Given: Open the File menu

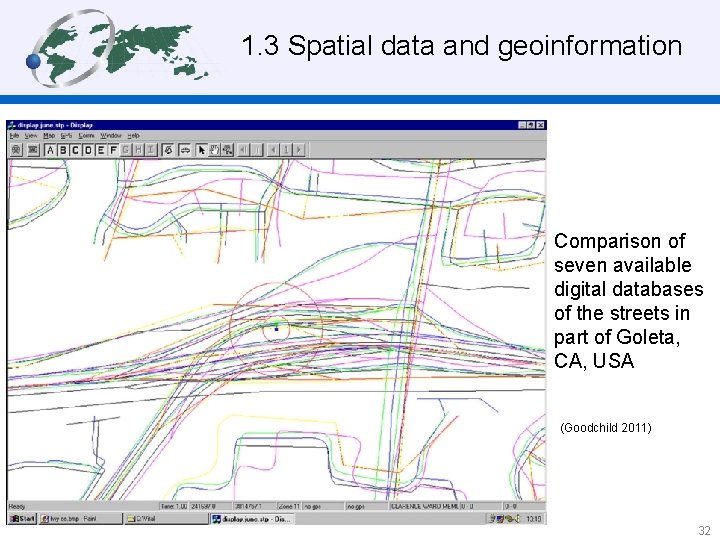Looking at the screenshot, I should coord(14,135).
